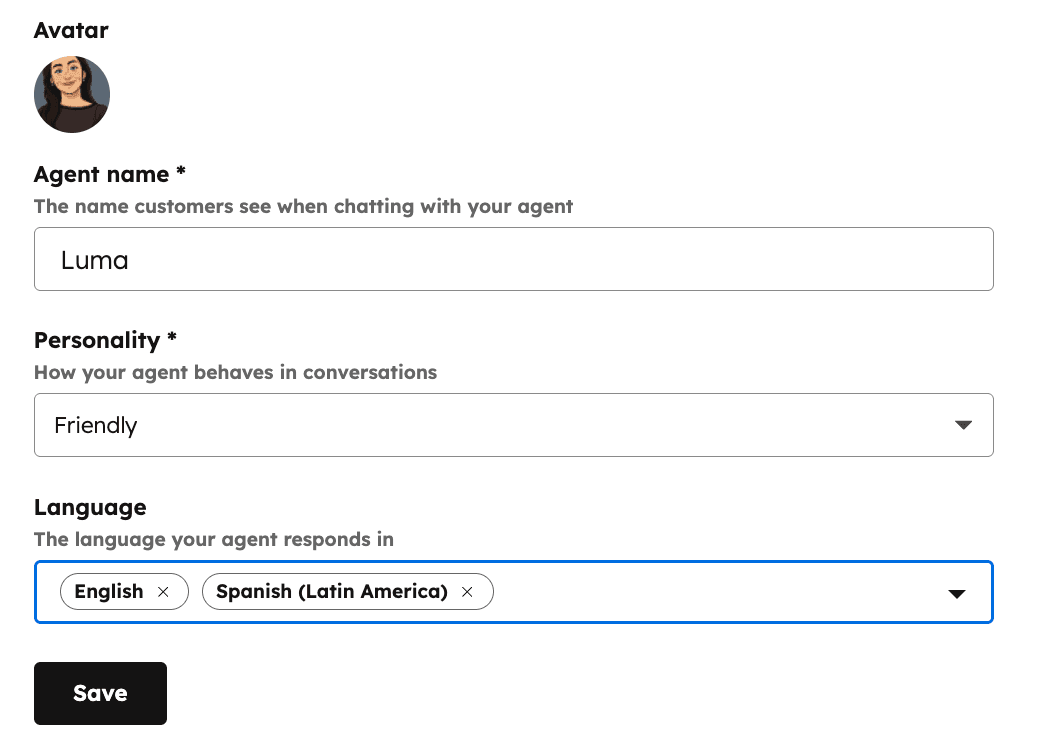Click the Personality label

click(105, 340)
